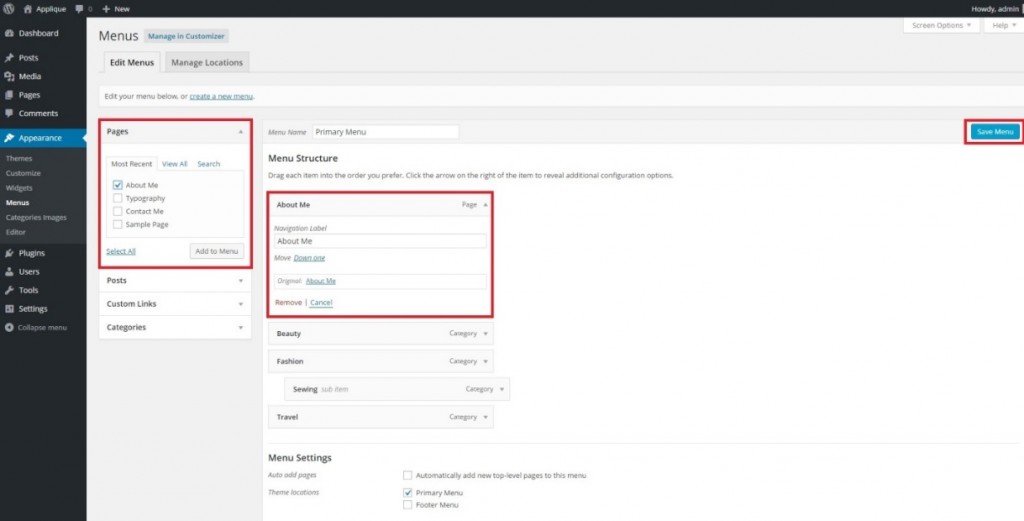Open the Settings sidebar icon

coord(9,309)
